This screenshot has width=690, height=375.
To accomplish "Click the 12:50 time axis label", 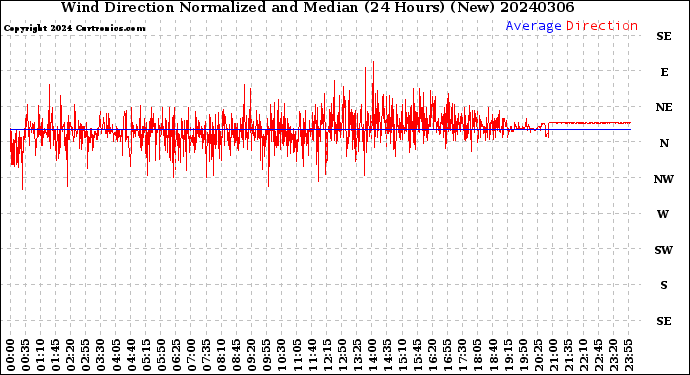I will (x=341, y=355).
